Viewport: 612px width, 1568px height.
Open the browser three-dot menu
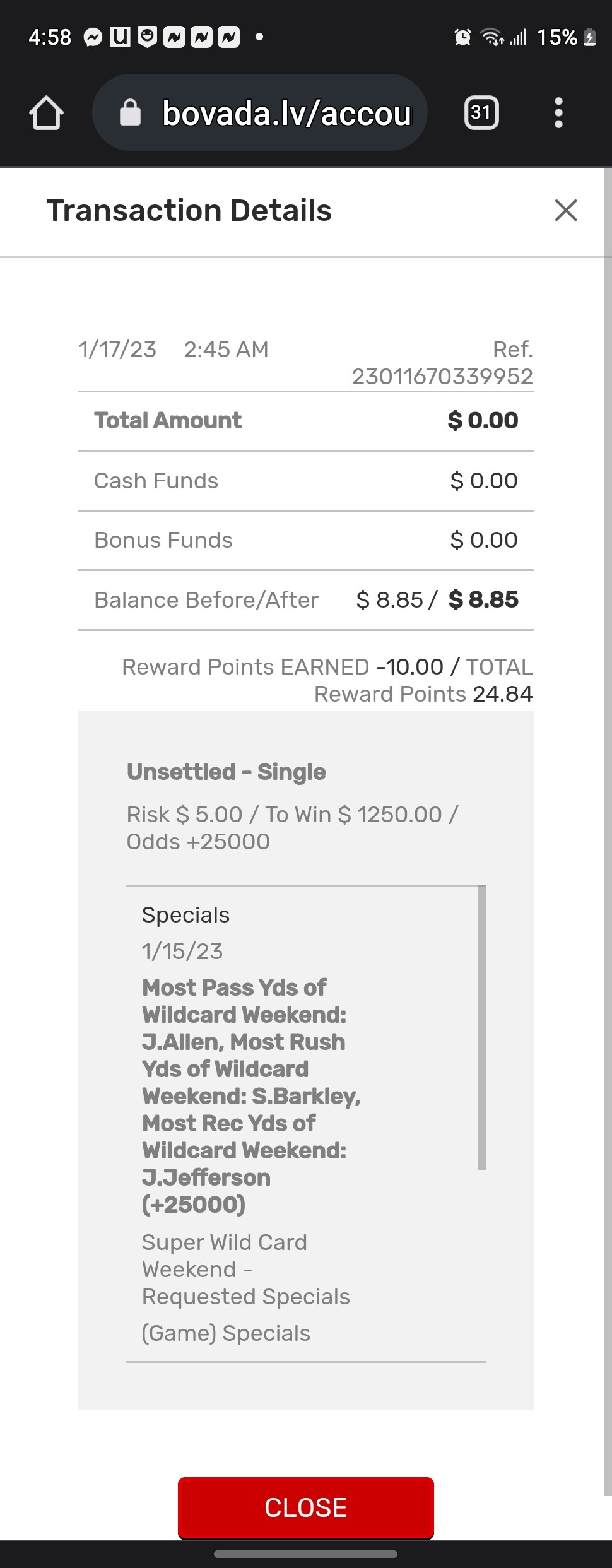point(558,113)
